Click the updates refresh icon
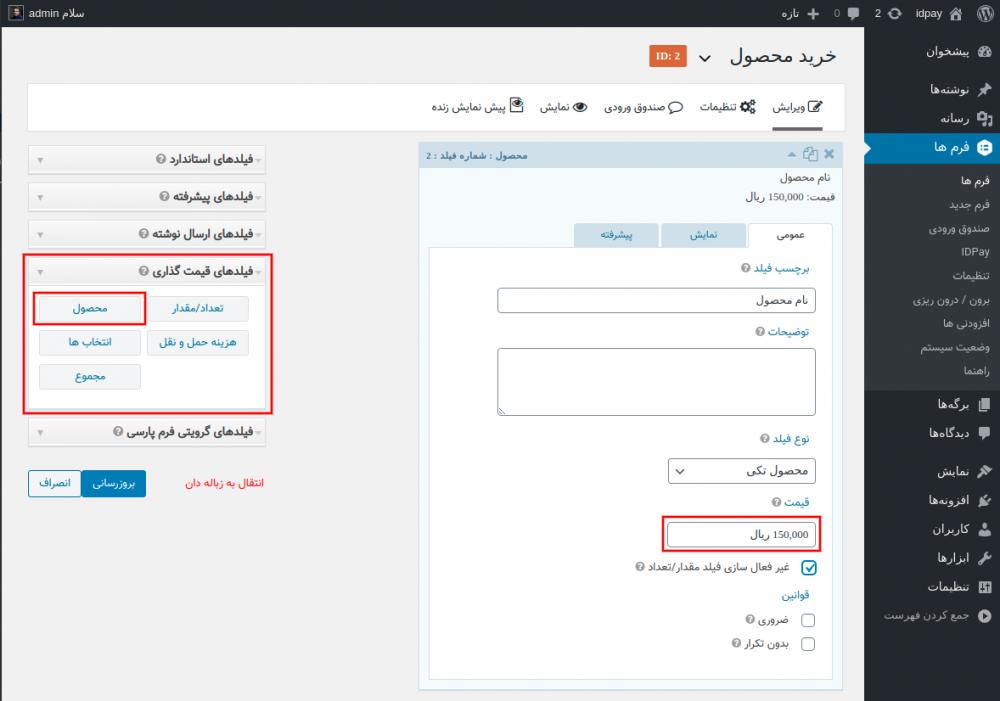The image size is (1000, 701). click(x=895, y=13)
